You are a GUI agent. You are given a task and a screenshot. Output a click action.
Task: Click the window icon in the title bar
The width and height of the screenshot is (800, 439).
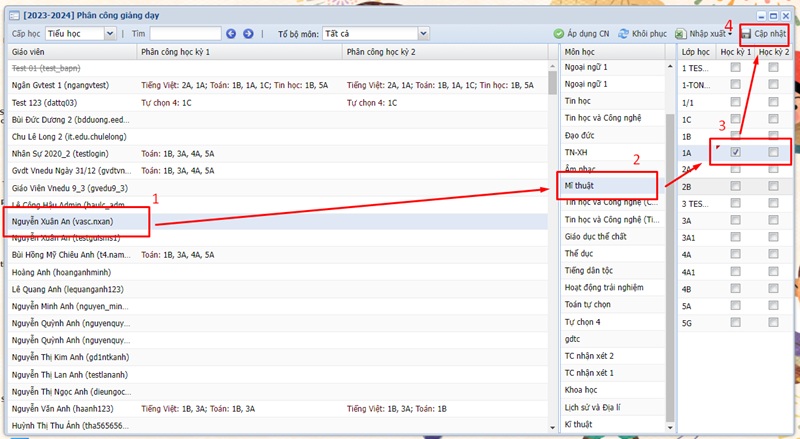14,15
